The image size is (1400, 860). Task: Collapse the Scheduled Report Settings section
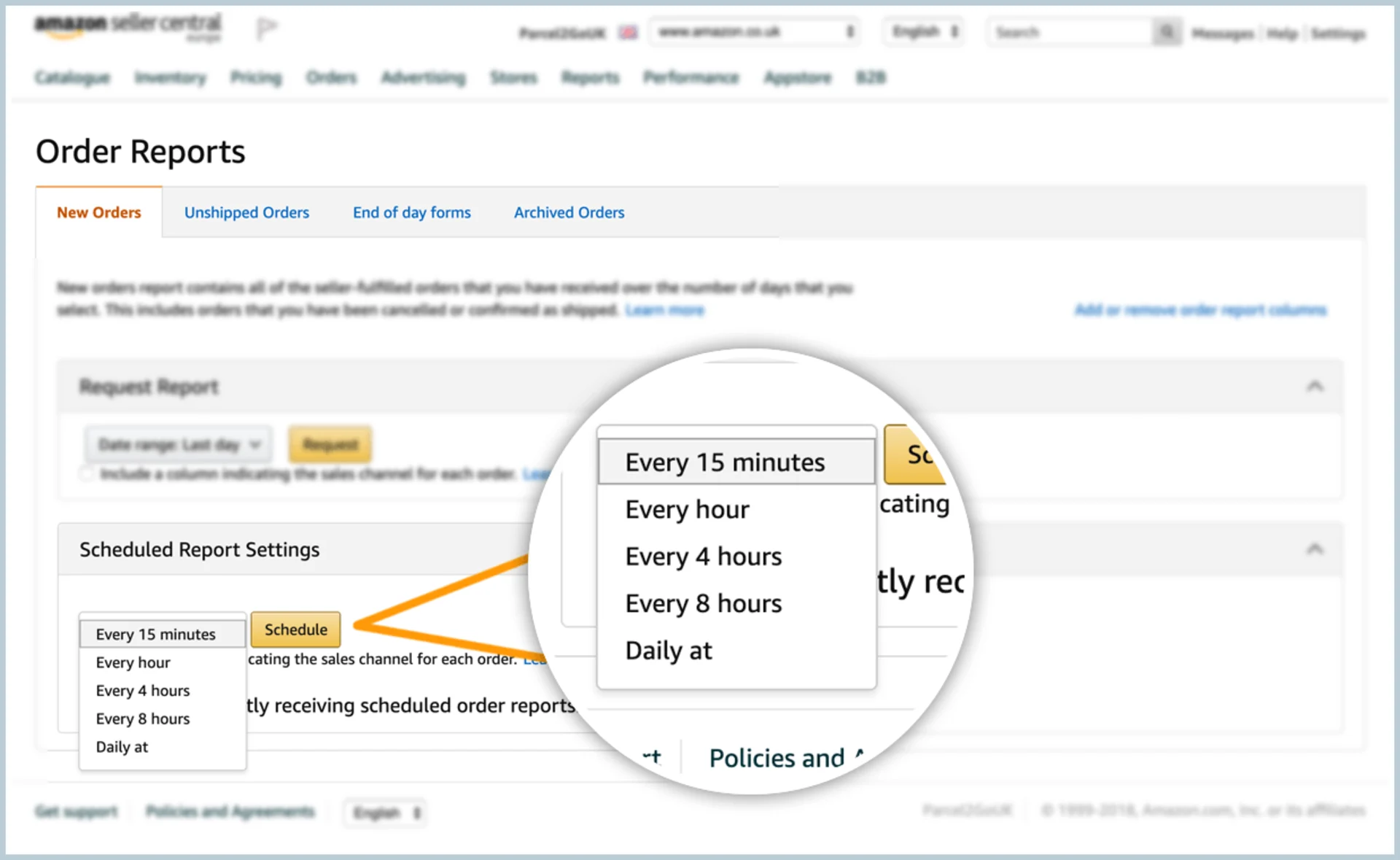[1316, 549]
